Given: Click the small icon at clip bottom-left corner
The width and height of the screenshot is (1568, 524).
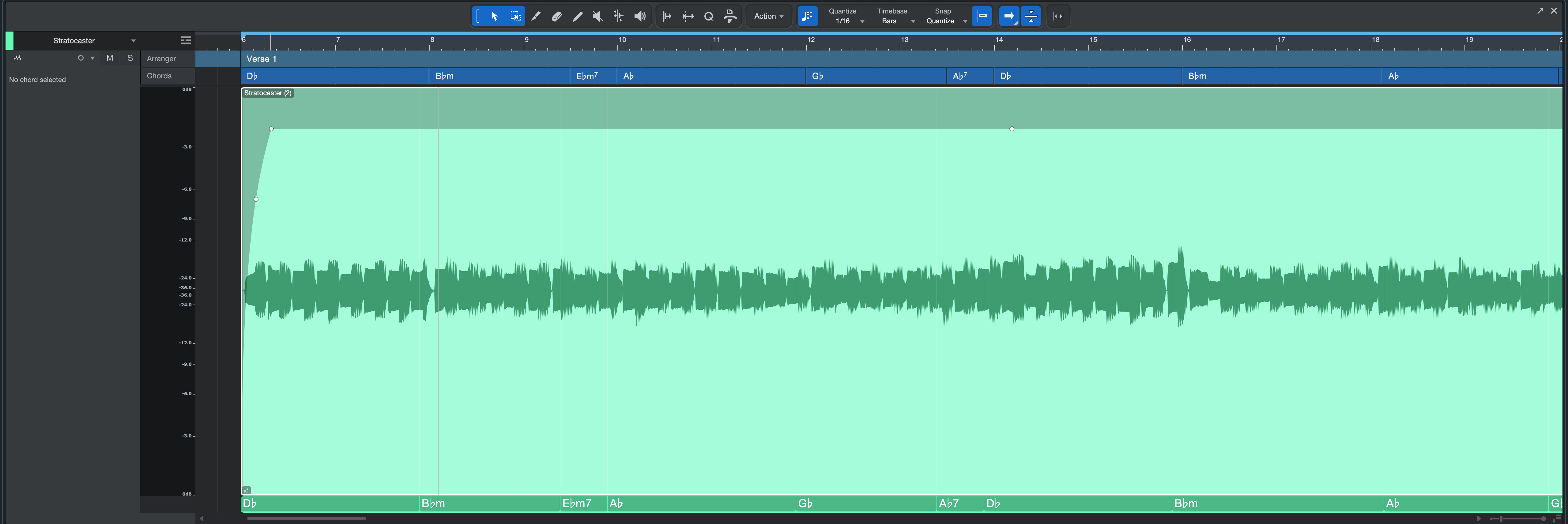Looking at the screenshot, I should tap(247, 490).
